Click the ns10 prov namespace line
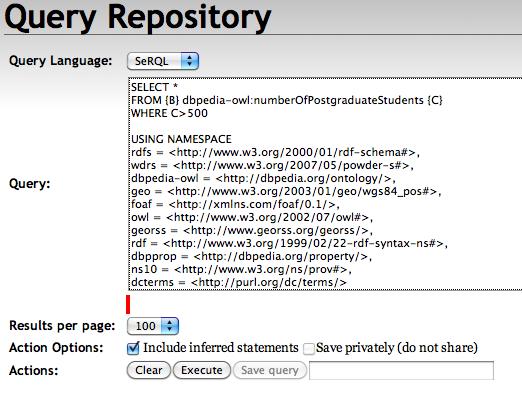Viewport: 522px width, 396px height. pyautogui.click(x=241, y=269)
